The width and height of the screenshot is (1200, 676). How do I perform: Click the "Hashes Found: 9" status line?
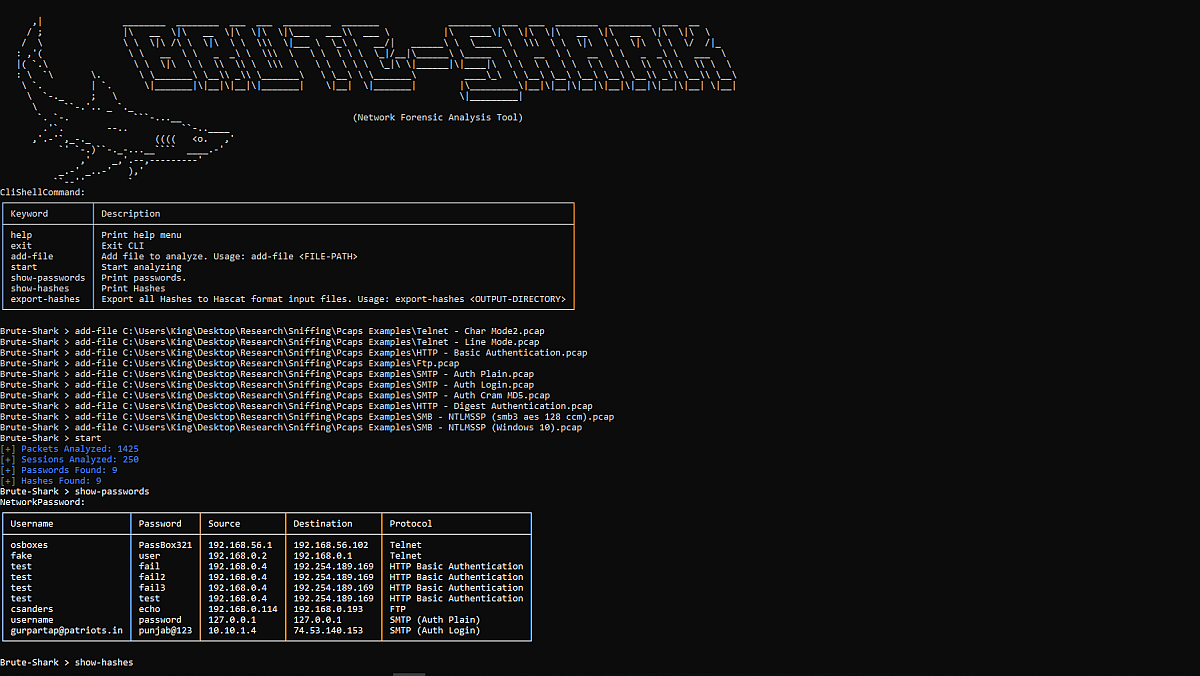50,481
